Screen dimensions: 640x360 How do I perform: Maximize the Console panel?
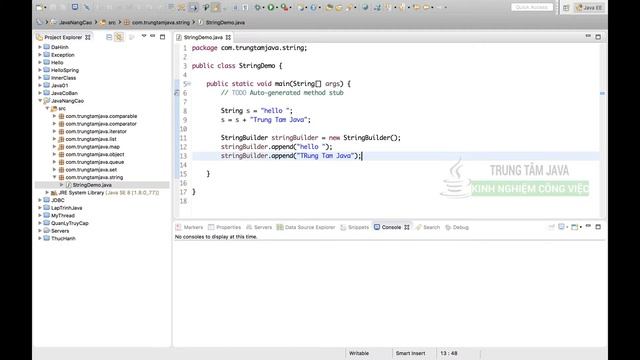[x=598, y=227]
